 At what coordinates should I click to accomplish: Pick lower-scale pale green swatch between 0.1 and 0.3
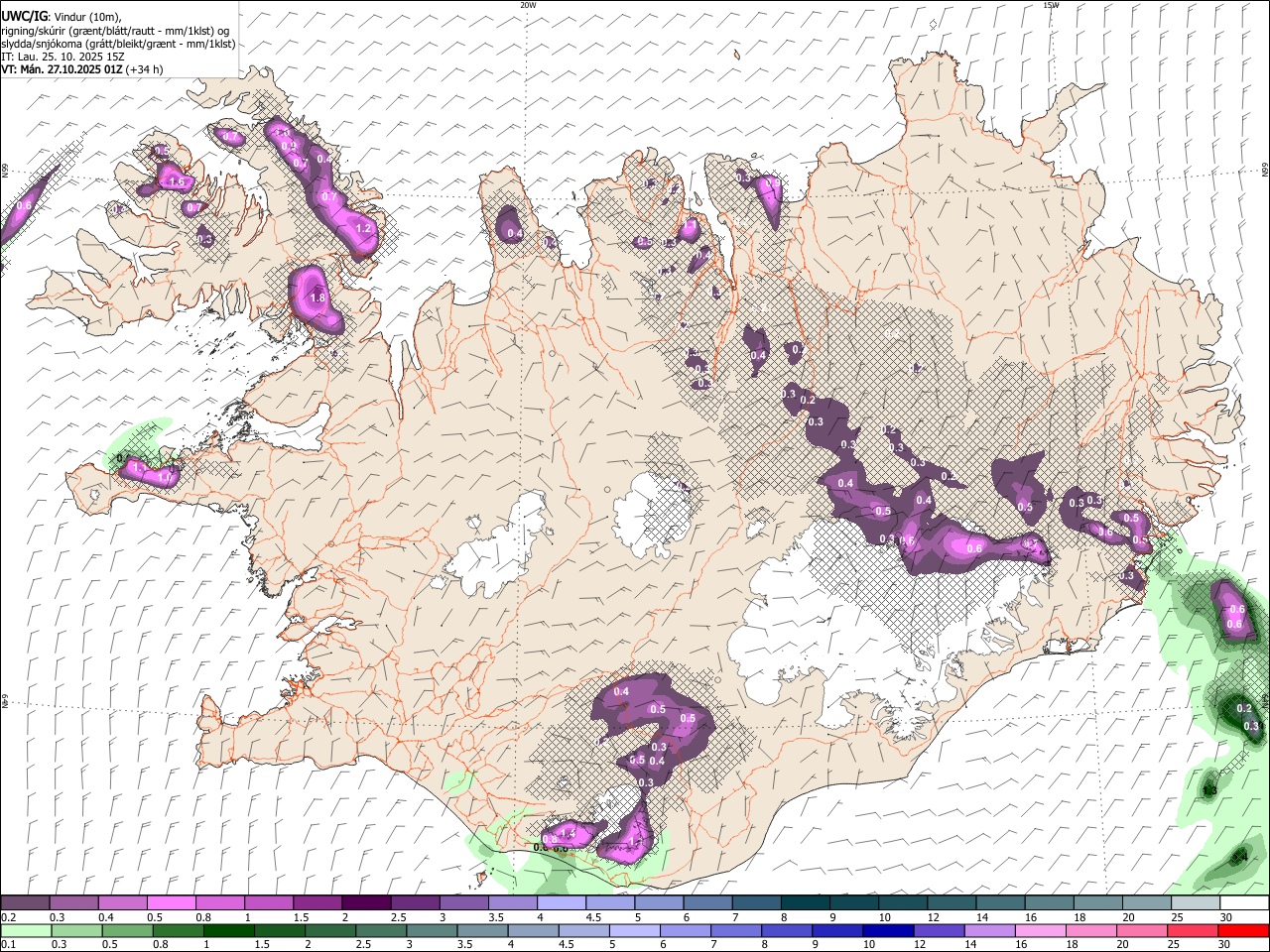(26, 930)
